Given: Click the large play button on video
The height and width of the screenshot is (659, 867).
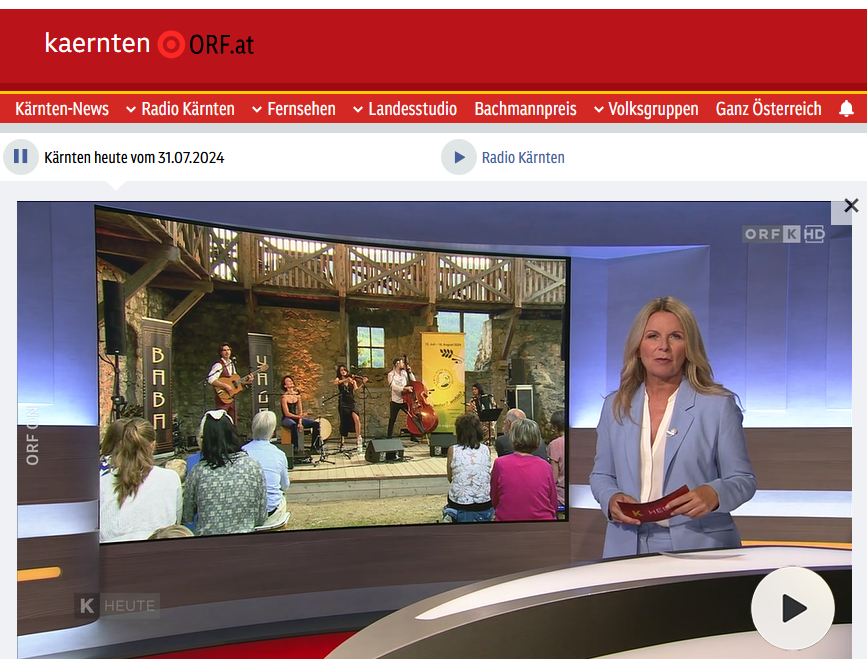Looking at the screenshot, I should pyautogui.click(x=792, y=609).
